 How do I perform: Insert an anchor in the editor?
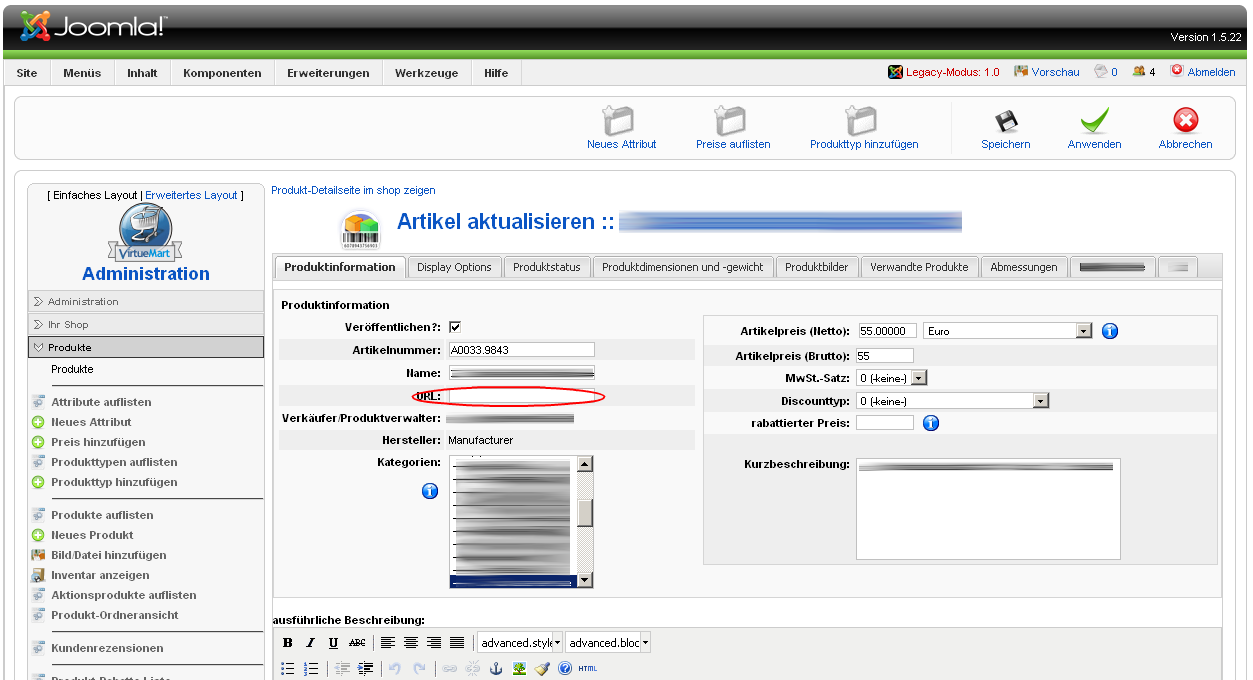(495, 668)
